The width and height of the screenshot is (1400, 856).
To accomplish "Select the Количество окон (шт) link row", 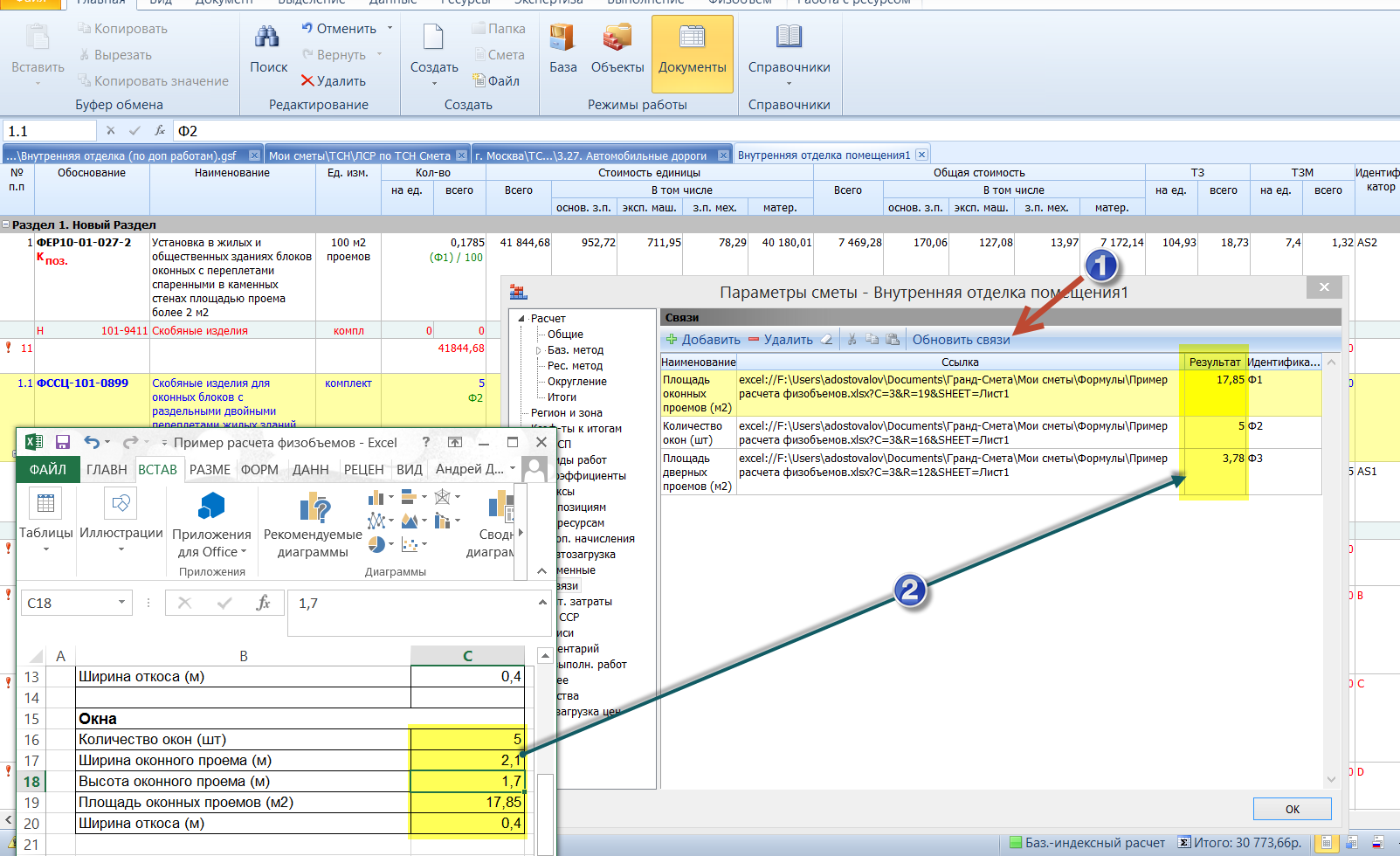I will [x=990, y=433].
